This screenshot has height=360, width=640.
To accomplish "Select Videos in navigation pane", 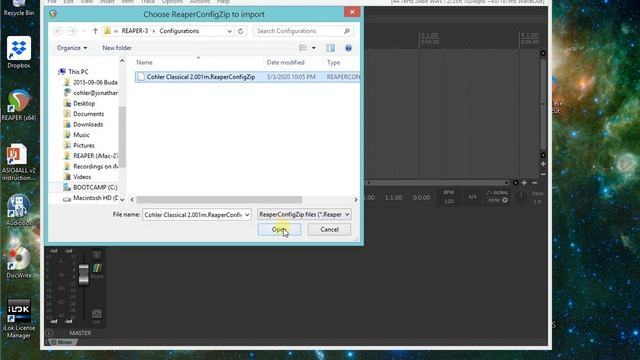I will 77,177.
